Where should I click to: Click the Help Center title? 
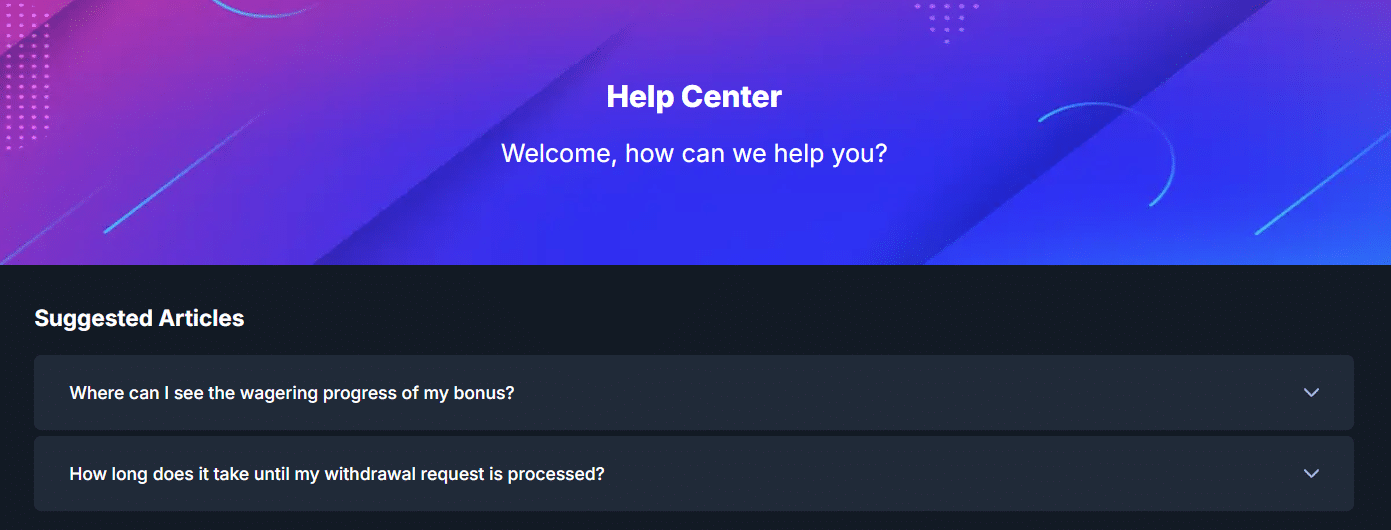(694, 97)
